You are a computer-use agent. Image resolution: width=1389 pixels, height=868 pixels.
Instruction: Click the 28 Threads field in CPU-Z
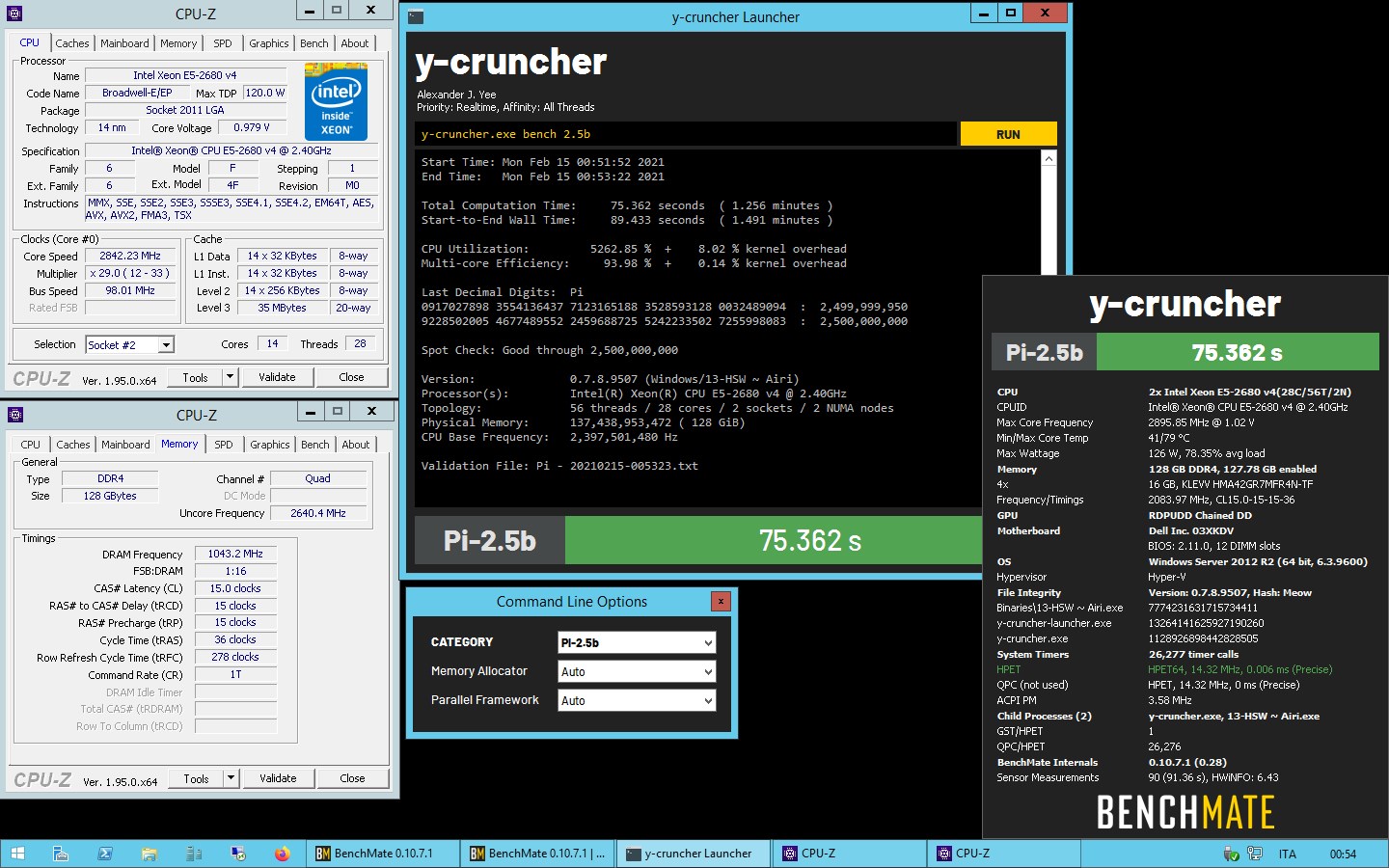pyautogui.click(x=360, y=343)
